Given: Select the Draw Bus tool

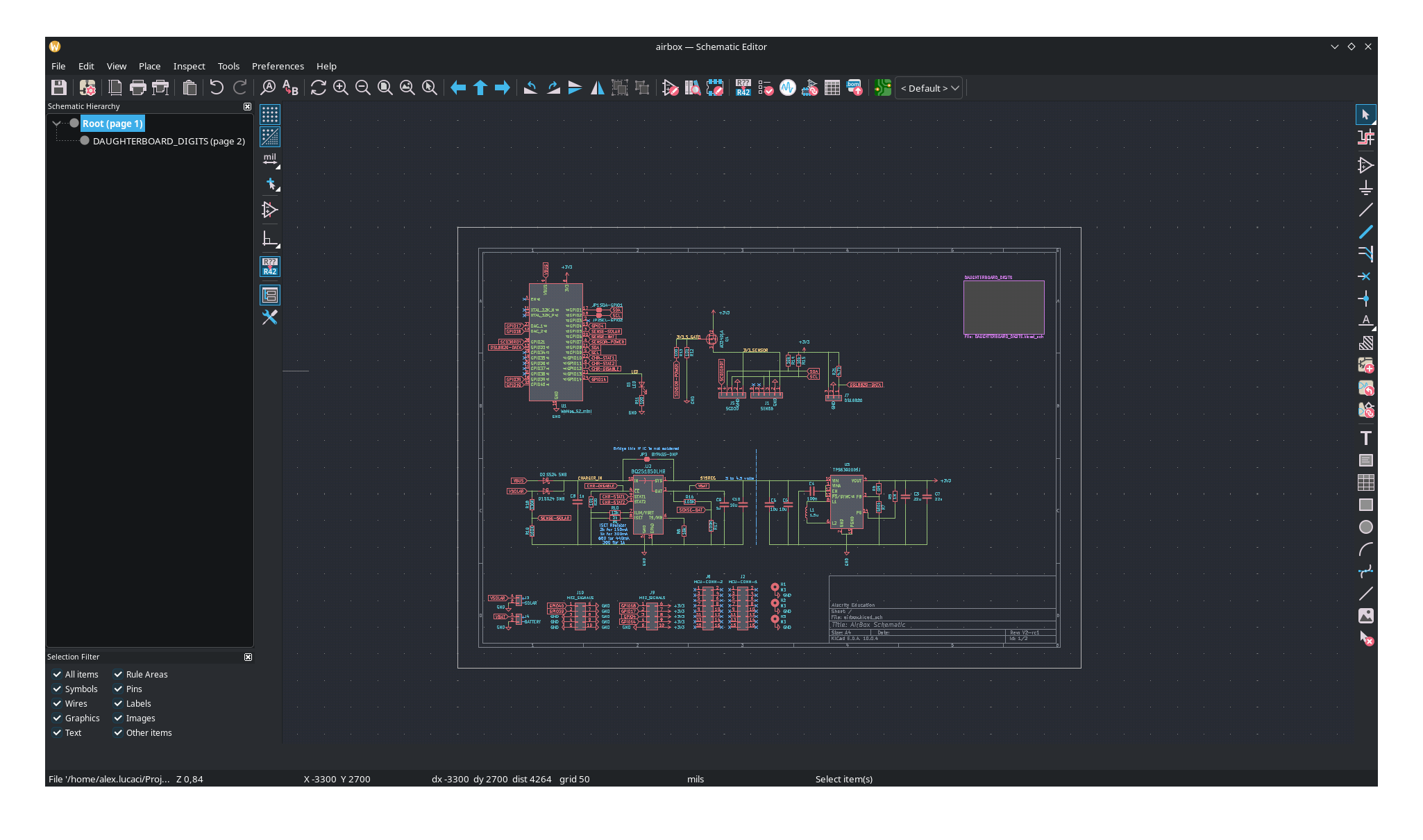Looking at the screenshot, I should coord(1365,232).
